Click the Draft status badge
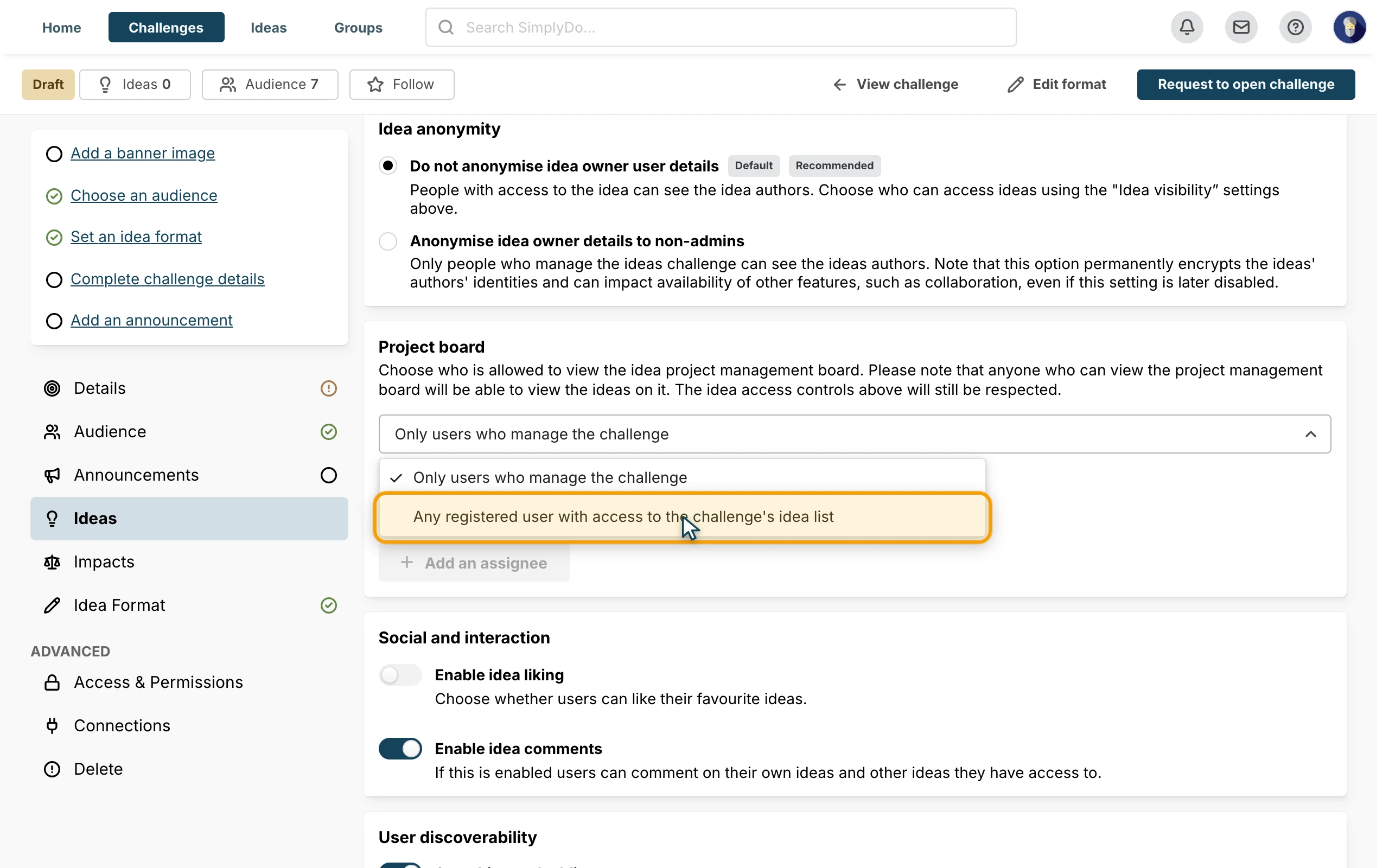The width and height of the screenshot is (1389, 868). [x=48, y=85]
